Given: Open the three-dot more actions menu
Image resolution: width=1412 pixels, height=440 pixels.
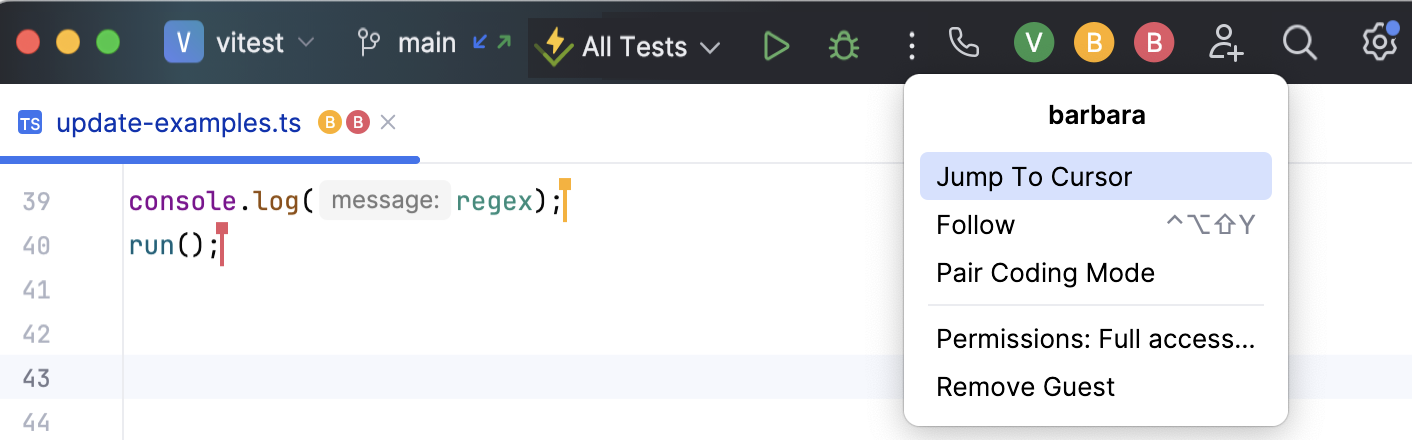Looking at the screenshot, I should click(911, 45).
